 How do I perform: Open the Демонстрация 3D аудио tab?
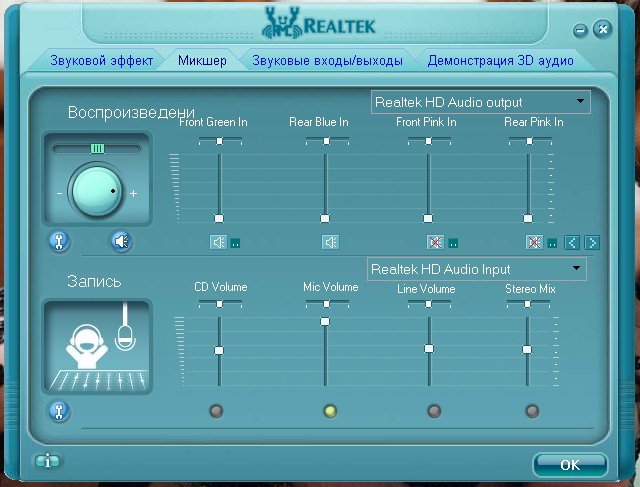click(500, 60)
